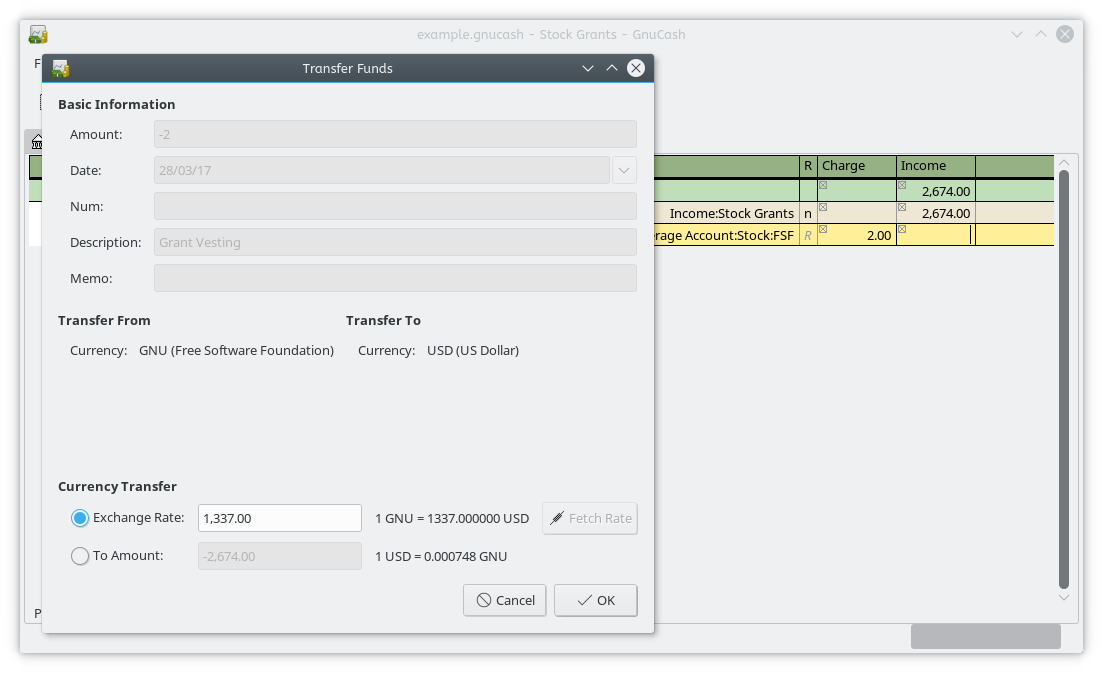Screen dimensions: 1103x673
Task: Select the Account:Stock:FSF transfer cell
Action: [727, 236]
